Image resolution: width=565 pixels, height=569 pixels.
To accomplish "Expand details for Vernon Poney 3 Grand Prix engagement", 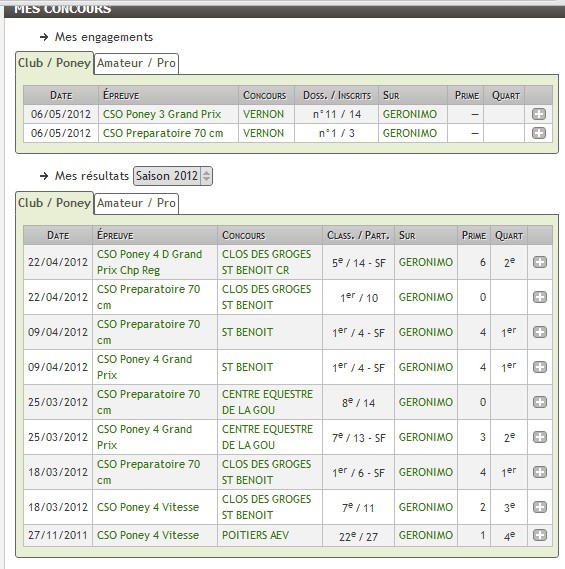I will (x=539, y=114).
